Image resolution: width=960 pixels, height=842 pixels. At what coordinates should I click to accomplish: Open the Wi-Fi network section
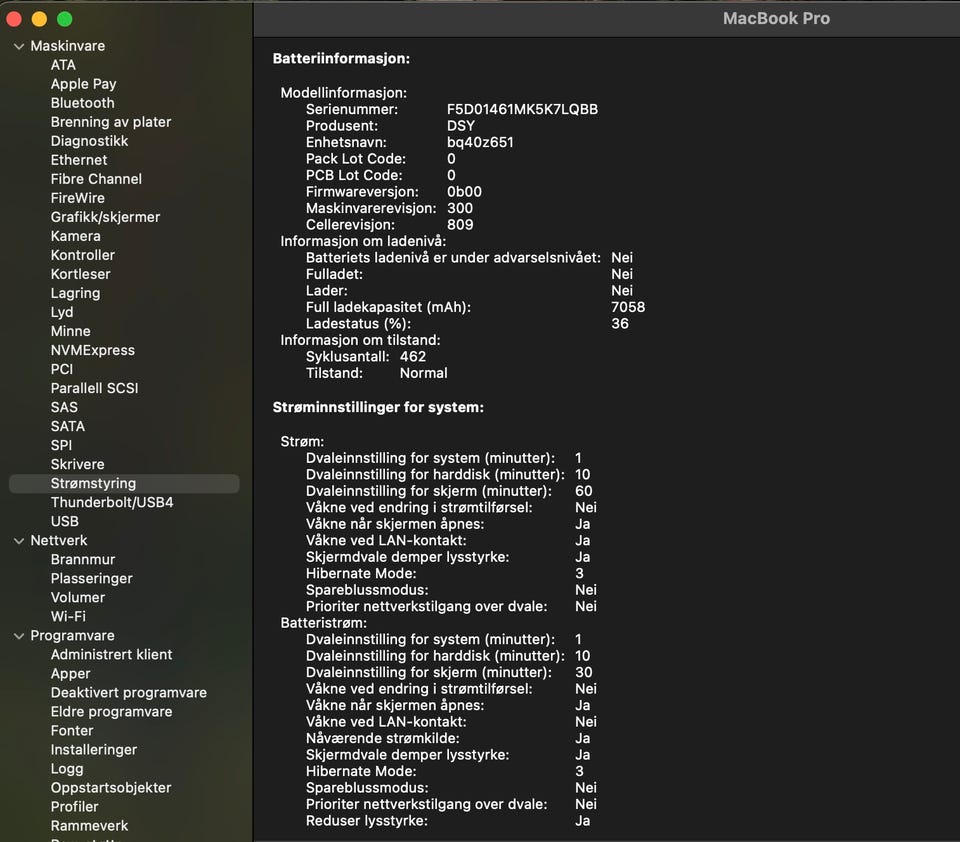(68, 616)
